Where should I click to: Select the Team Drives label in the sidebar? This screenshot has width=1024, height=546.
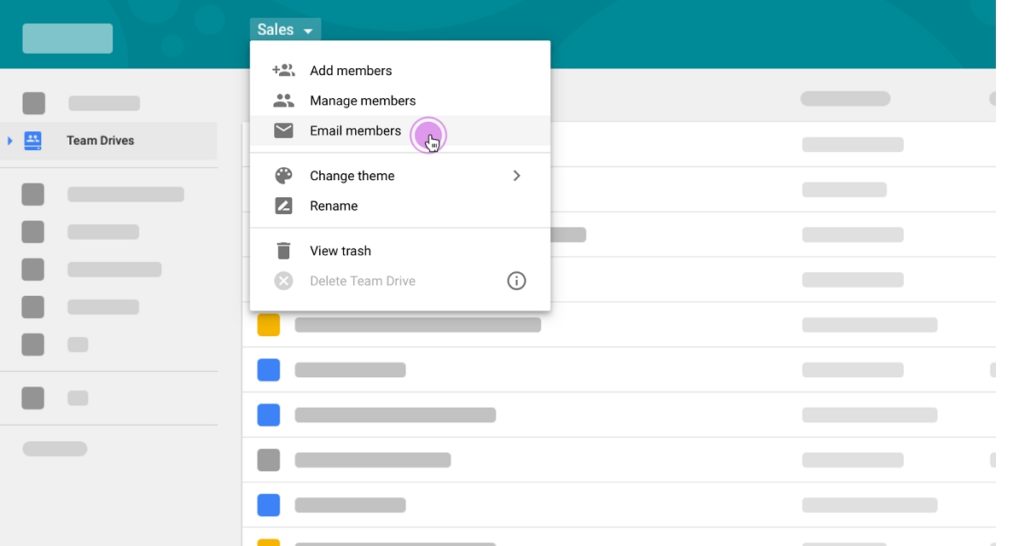[100, 141]
